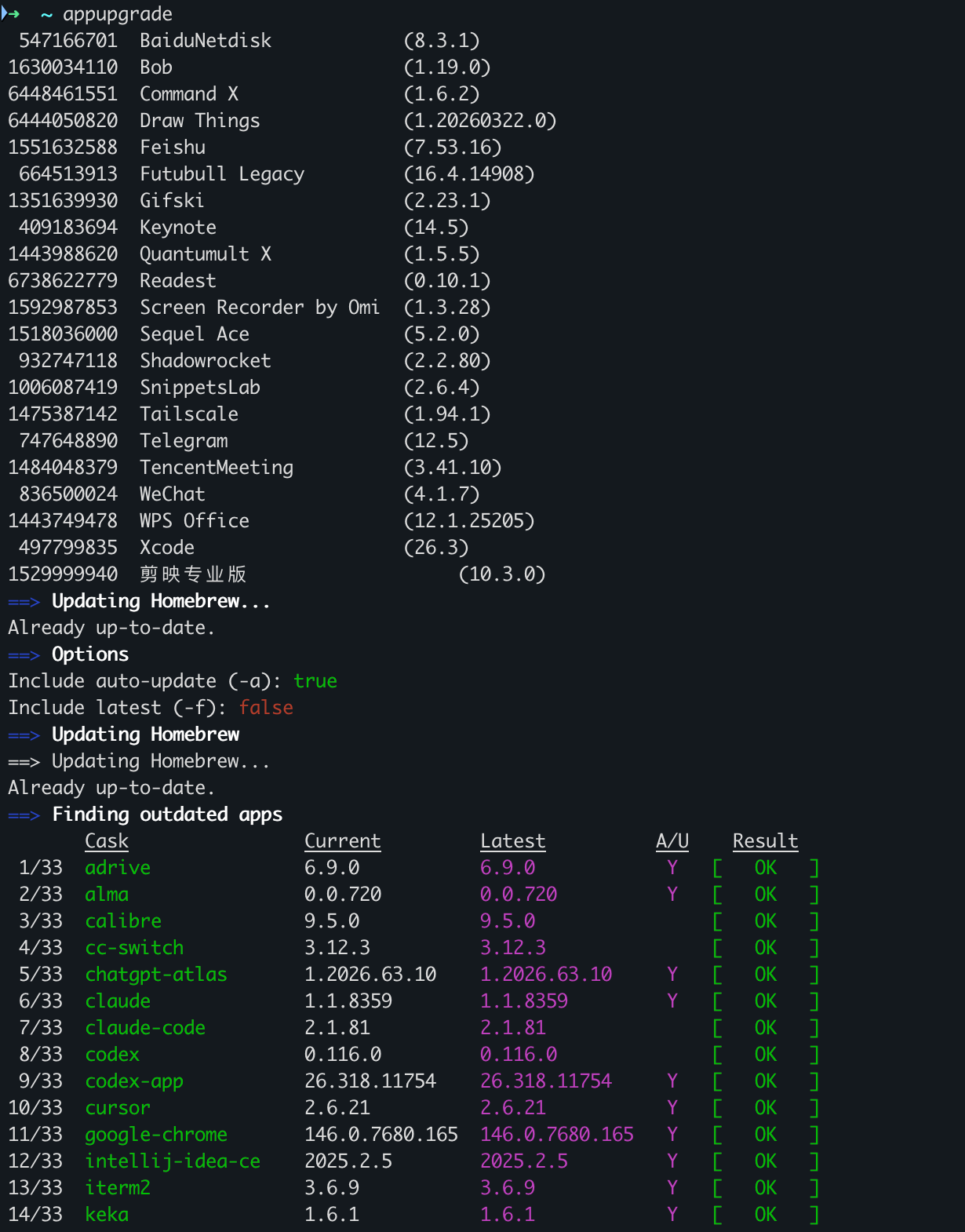This screenshot has height=1232, width=965.
Task: Click the latest version of cursor 2.6.21
Action: point(512,1108)
